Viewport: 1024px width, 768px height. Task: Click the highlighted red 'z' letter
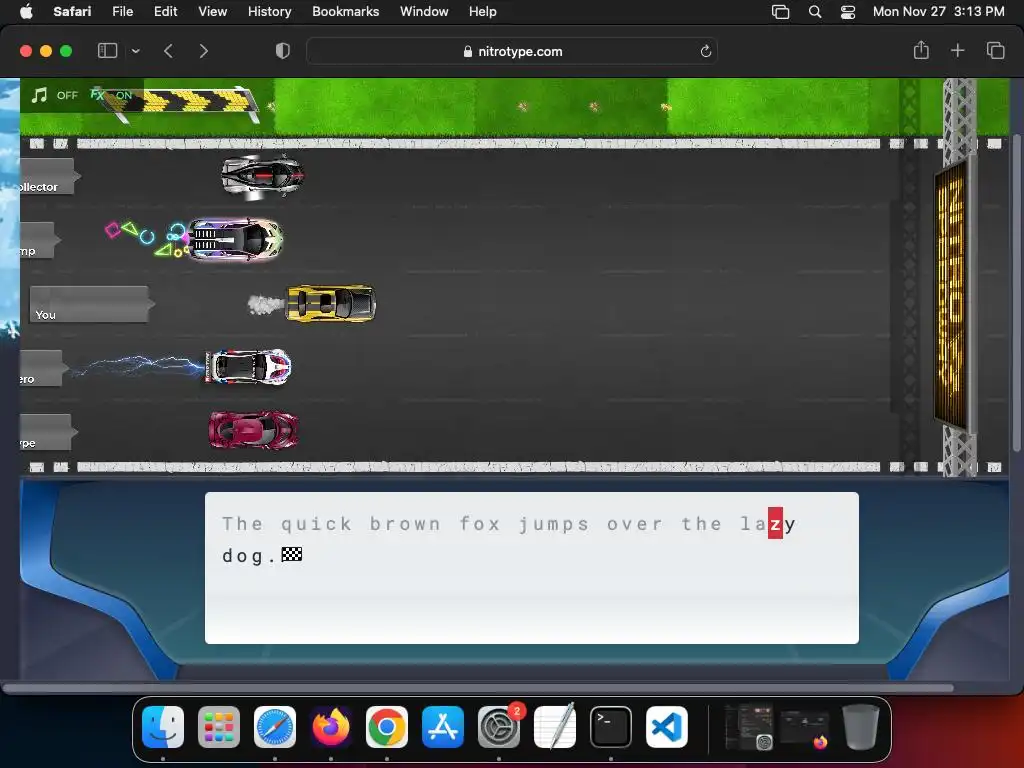pos(775,523)
